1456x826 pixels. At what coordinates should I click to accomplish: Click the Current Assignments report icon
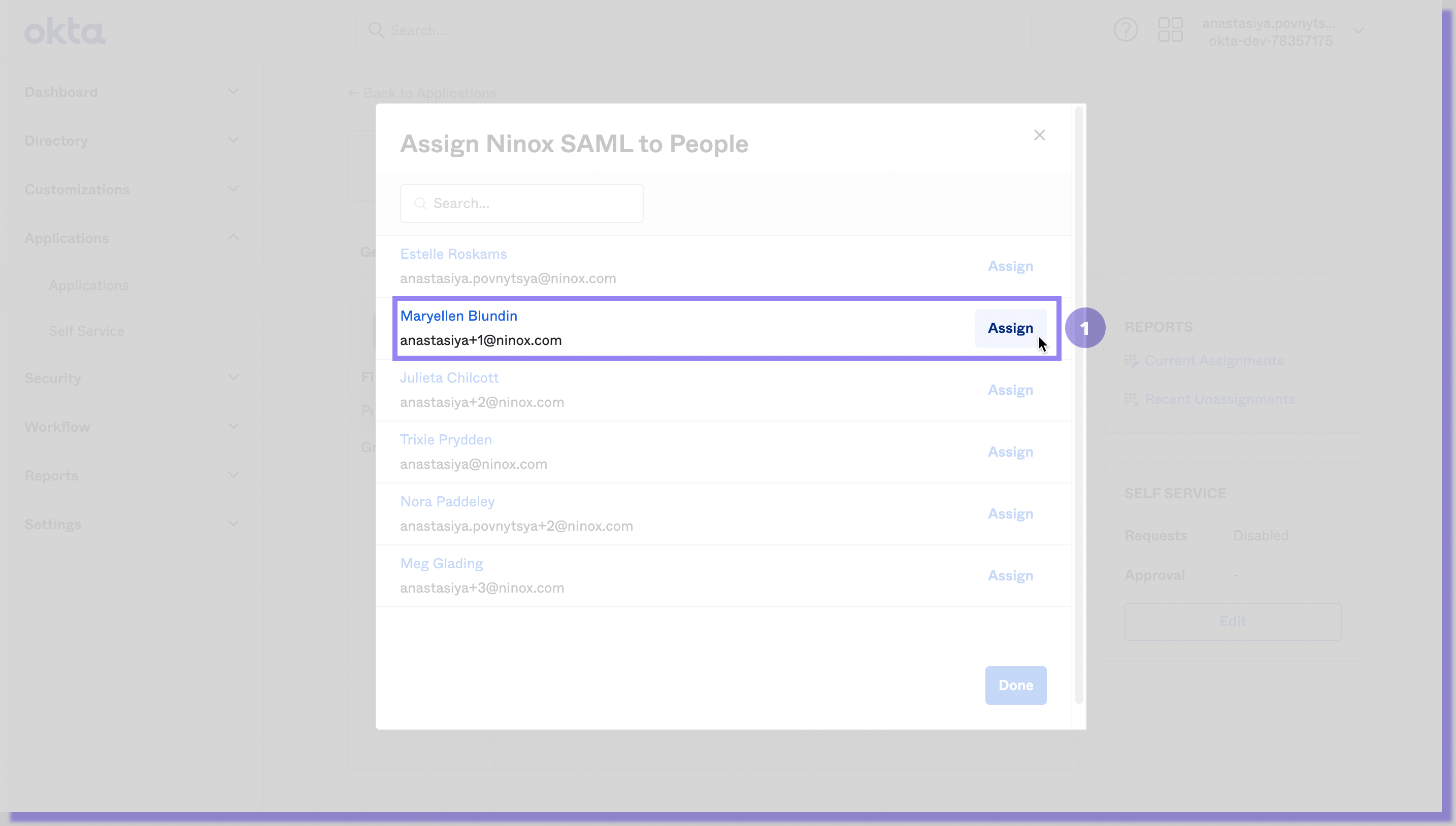(x=1131, y=361)
